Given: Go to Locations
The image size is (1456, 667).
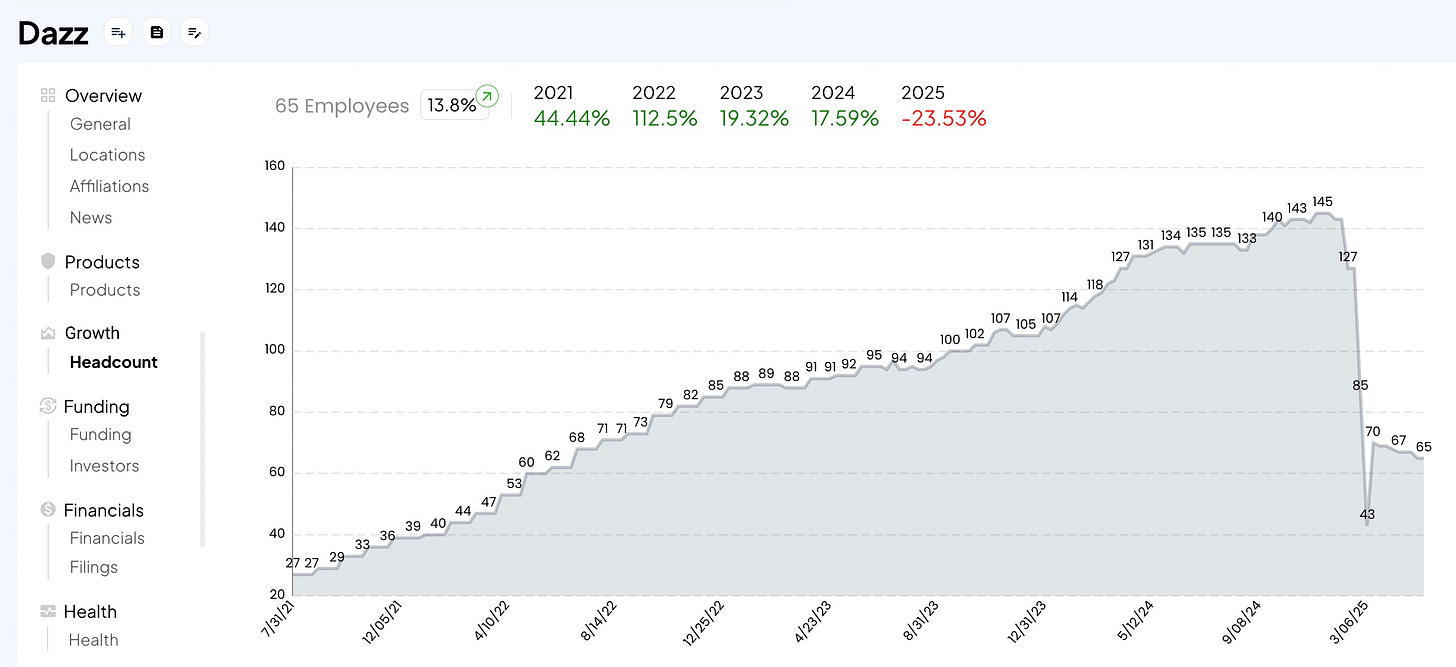Looking at the screenshot, I should (x=107, y=155).
